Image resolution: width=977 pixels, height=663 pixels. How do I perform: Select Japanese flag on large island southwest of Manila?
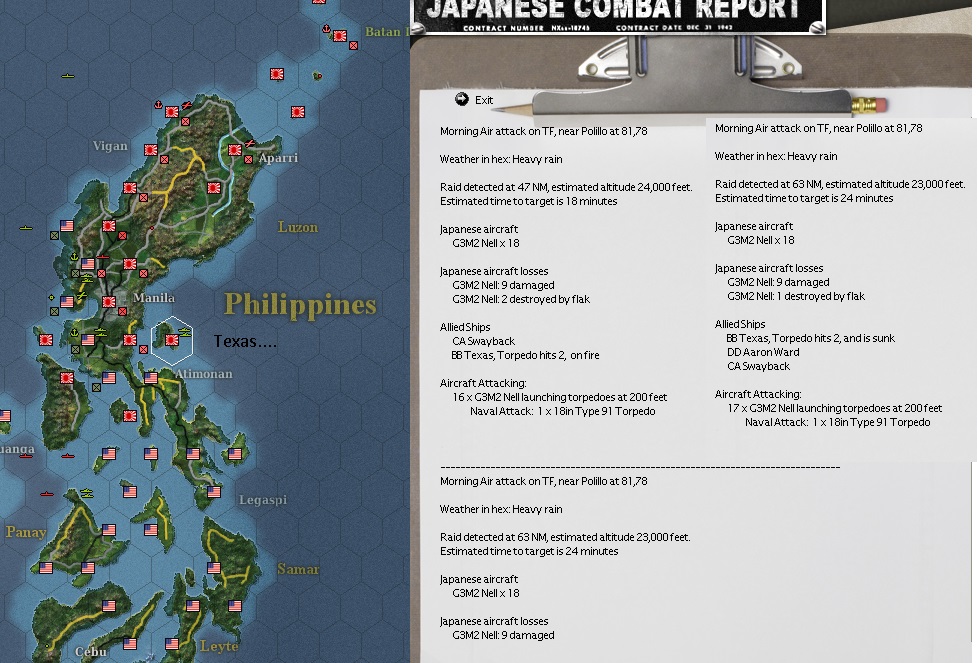point(67,378)
